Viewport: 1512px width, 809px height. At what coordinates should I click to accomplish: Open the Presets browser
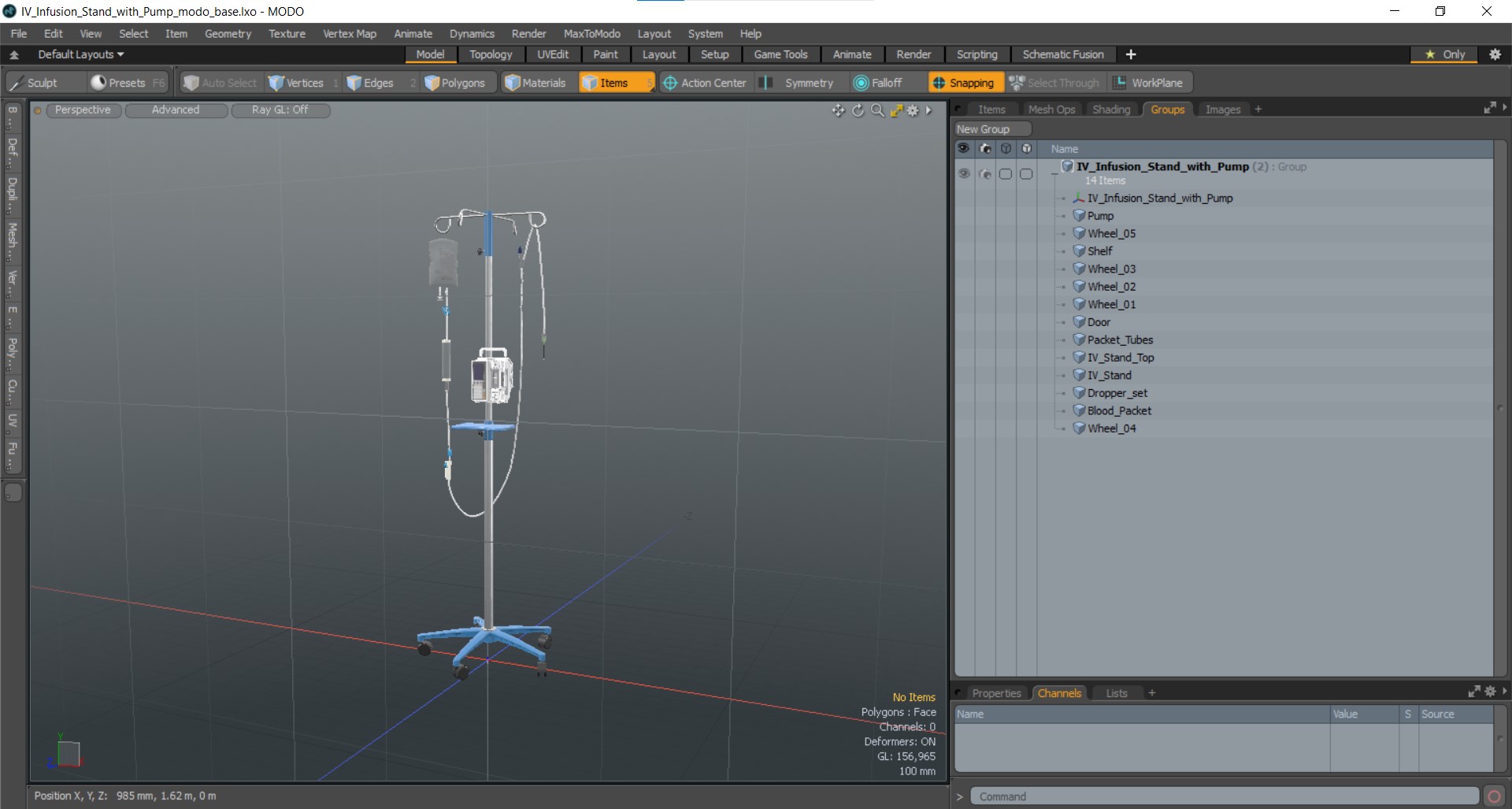point(128,83)
